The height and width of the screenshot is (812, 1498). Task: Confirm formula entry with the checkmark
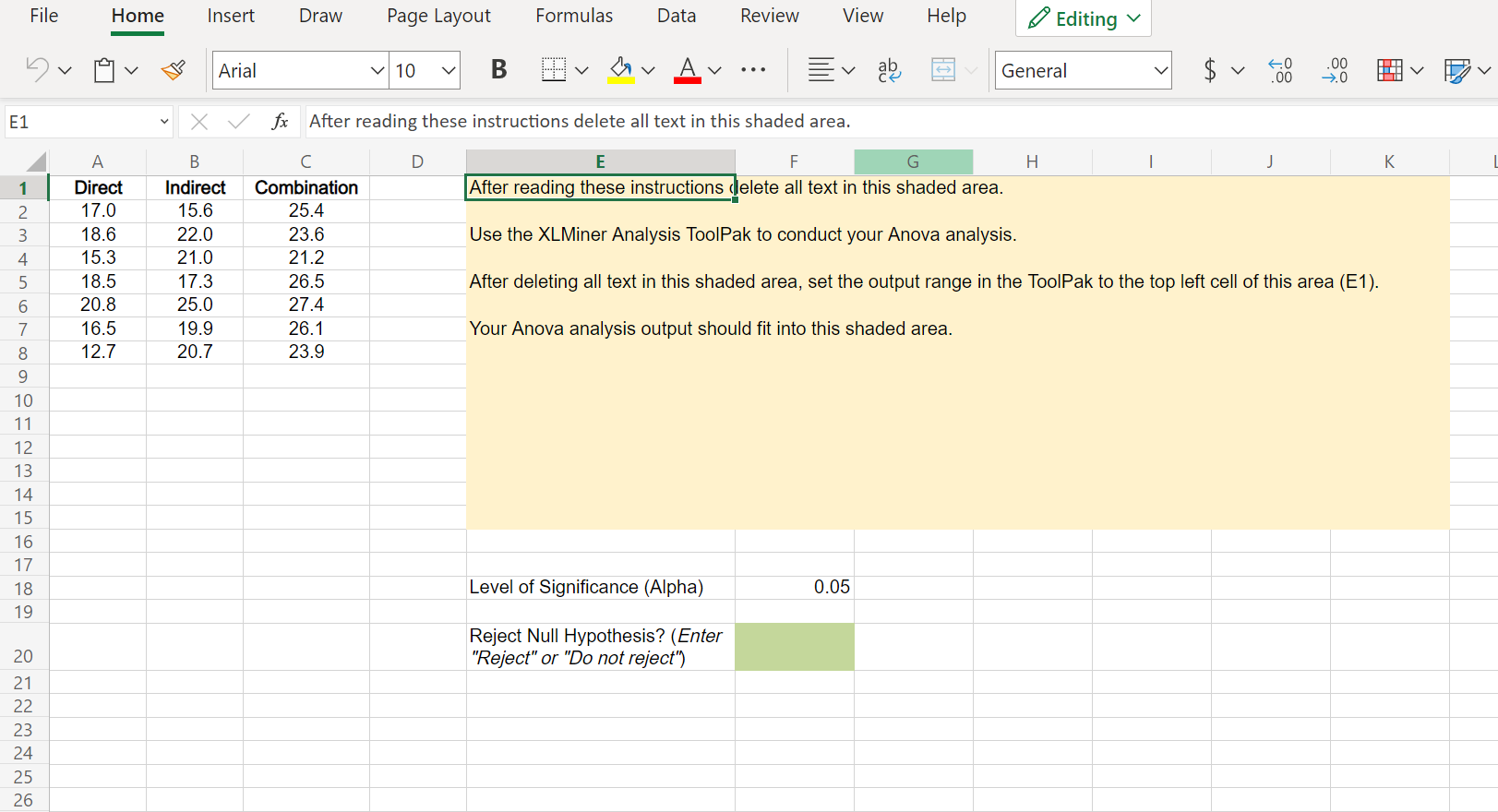[x=238, y=122]
